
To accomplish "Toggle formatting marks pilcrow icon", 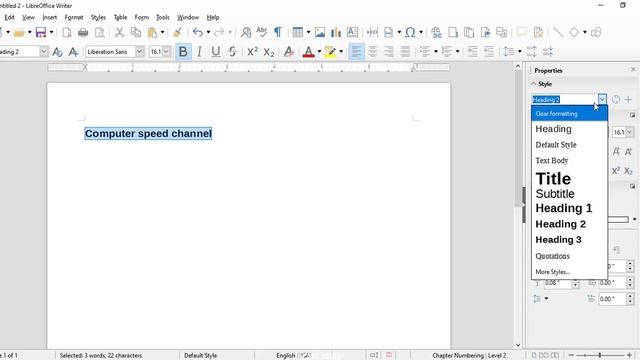I will tap(278, 32).
